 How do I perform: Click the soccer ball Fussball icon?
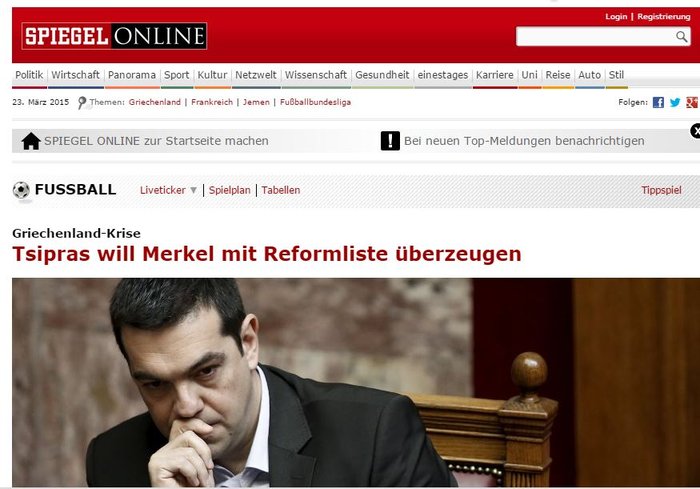(21, 190)
